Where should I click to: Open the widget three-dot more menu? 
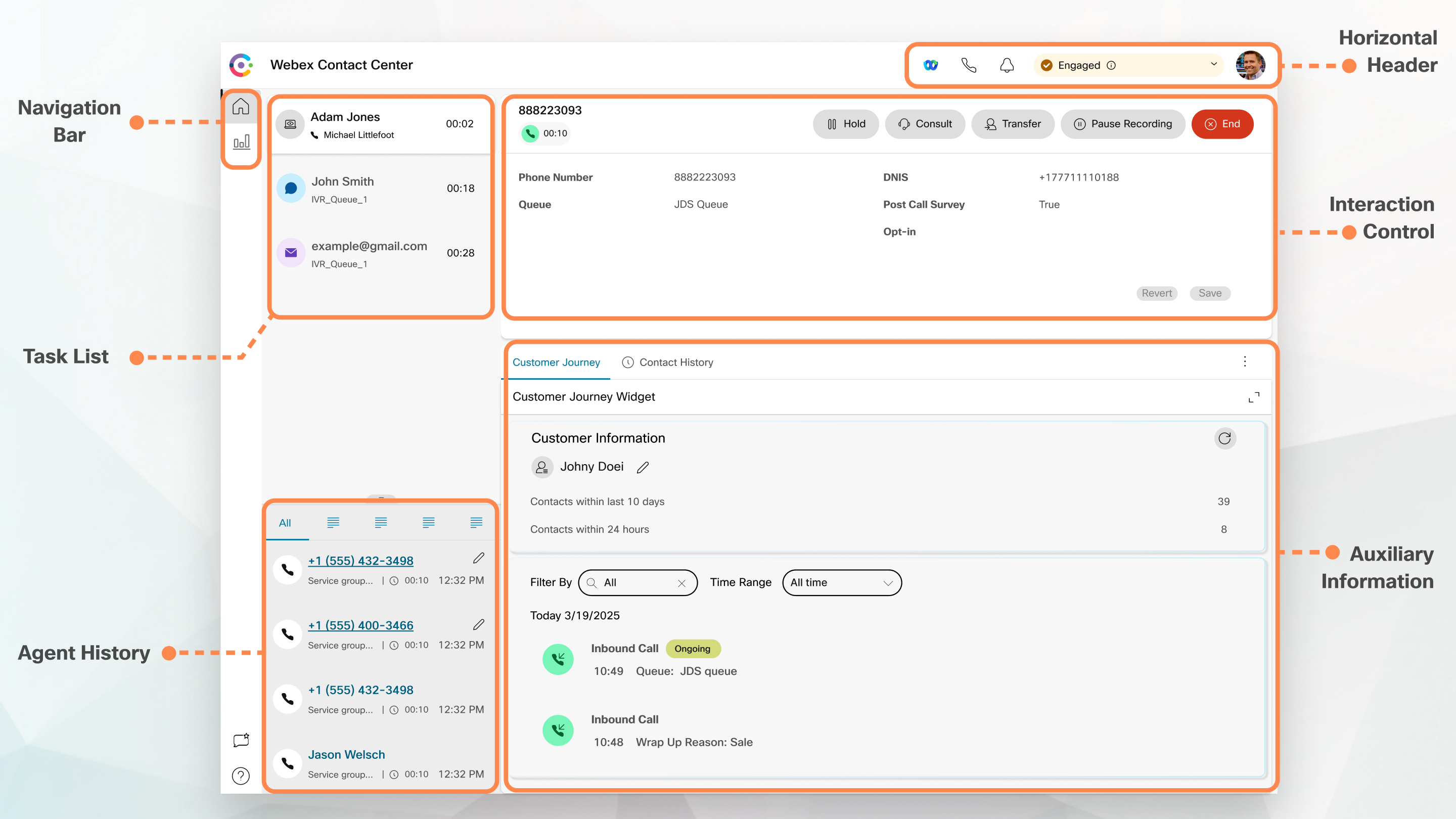[1245, 362]
